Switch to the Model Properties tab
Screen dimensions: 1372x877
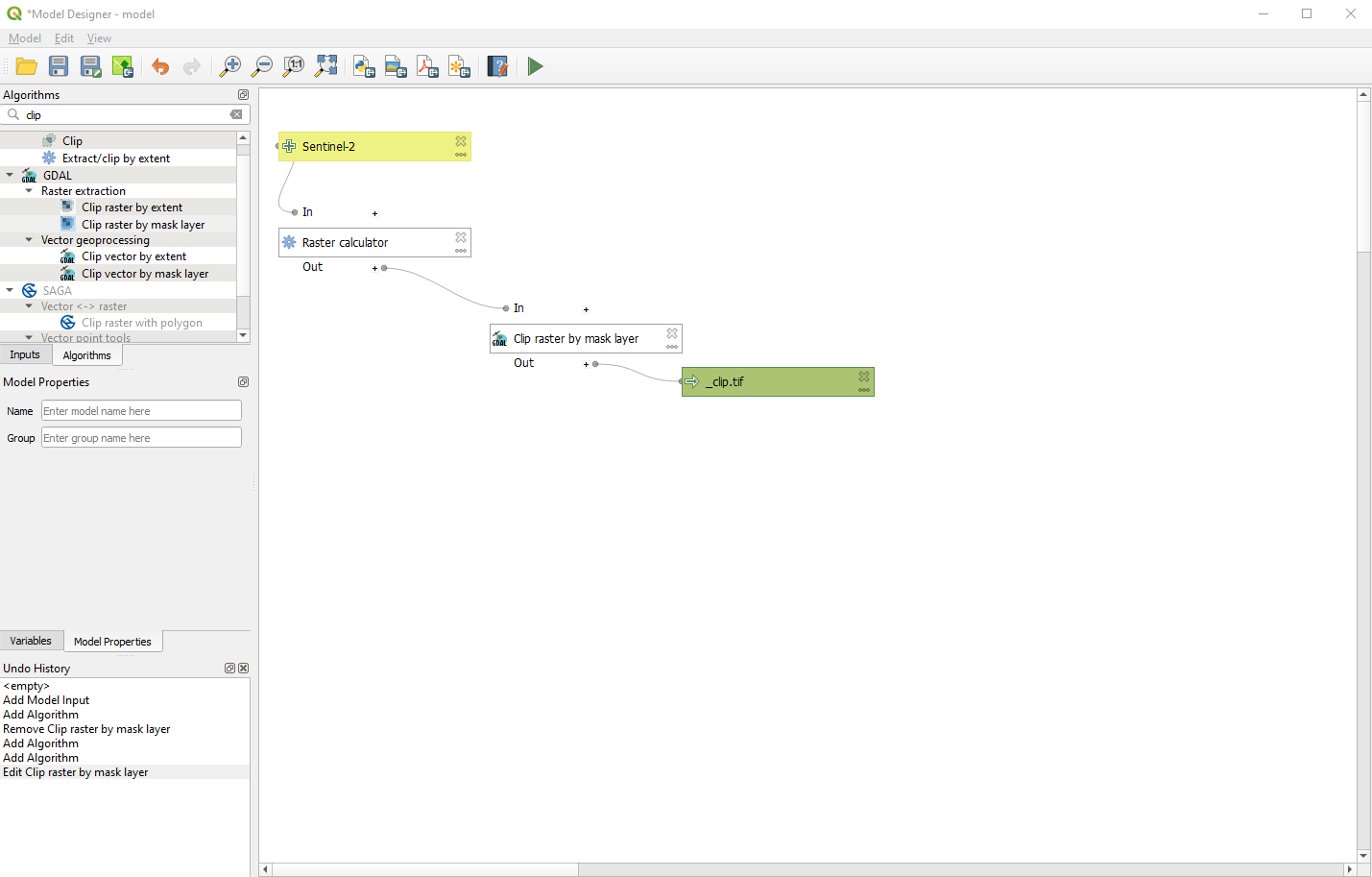(x=112, y=642)
